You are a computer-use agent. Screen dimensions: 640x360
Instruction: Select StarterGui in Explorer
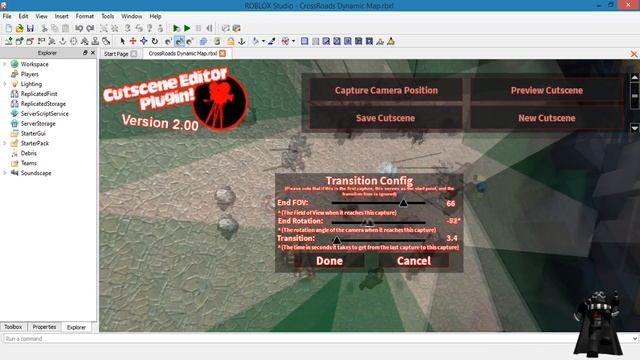tap(33, 133)
